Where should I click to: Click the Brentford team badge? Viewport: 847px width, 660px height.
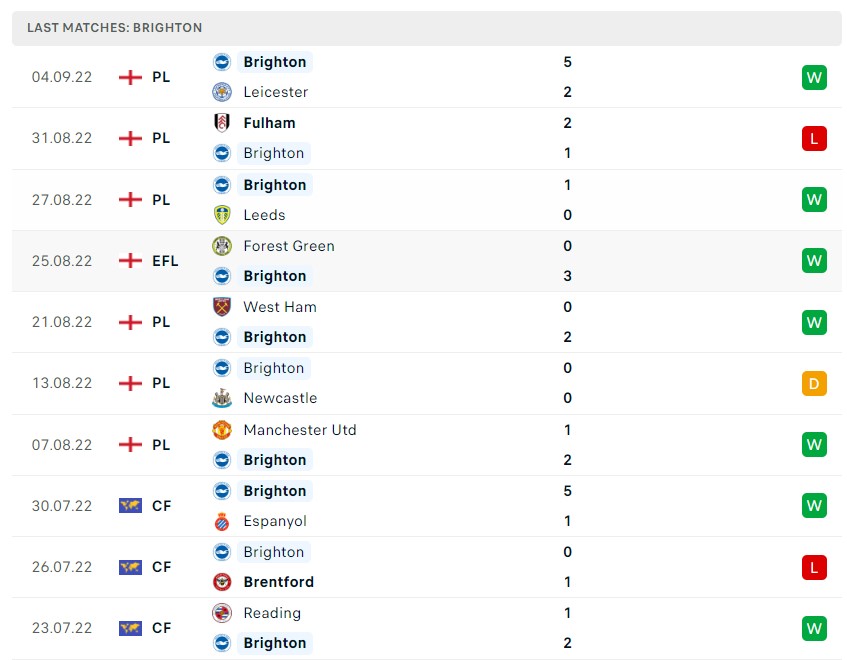[x=224, y=582]
